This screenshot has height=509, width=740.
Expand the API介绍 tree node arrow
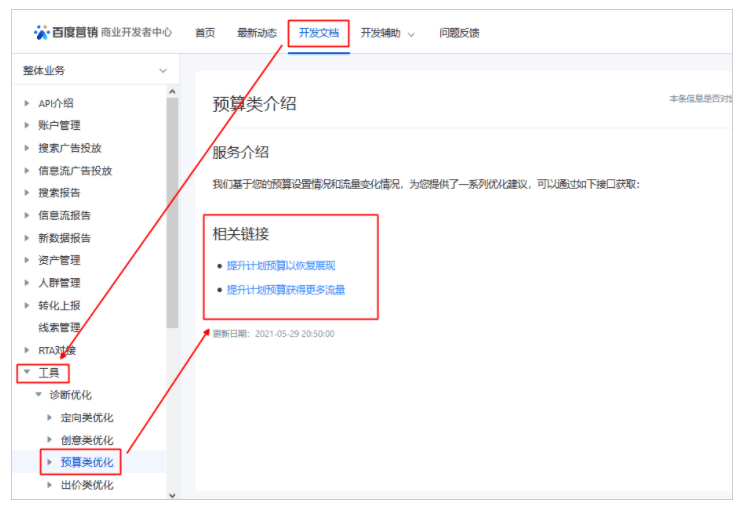[27, 103]
